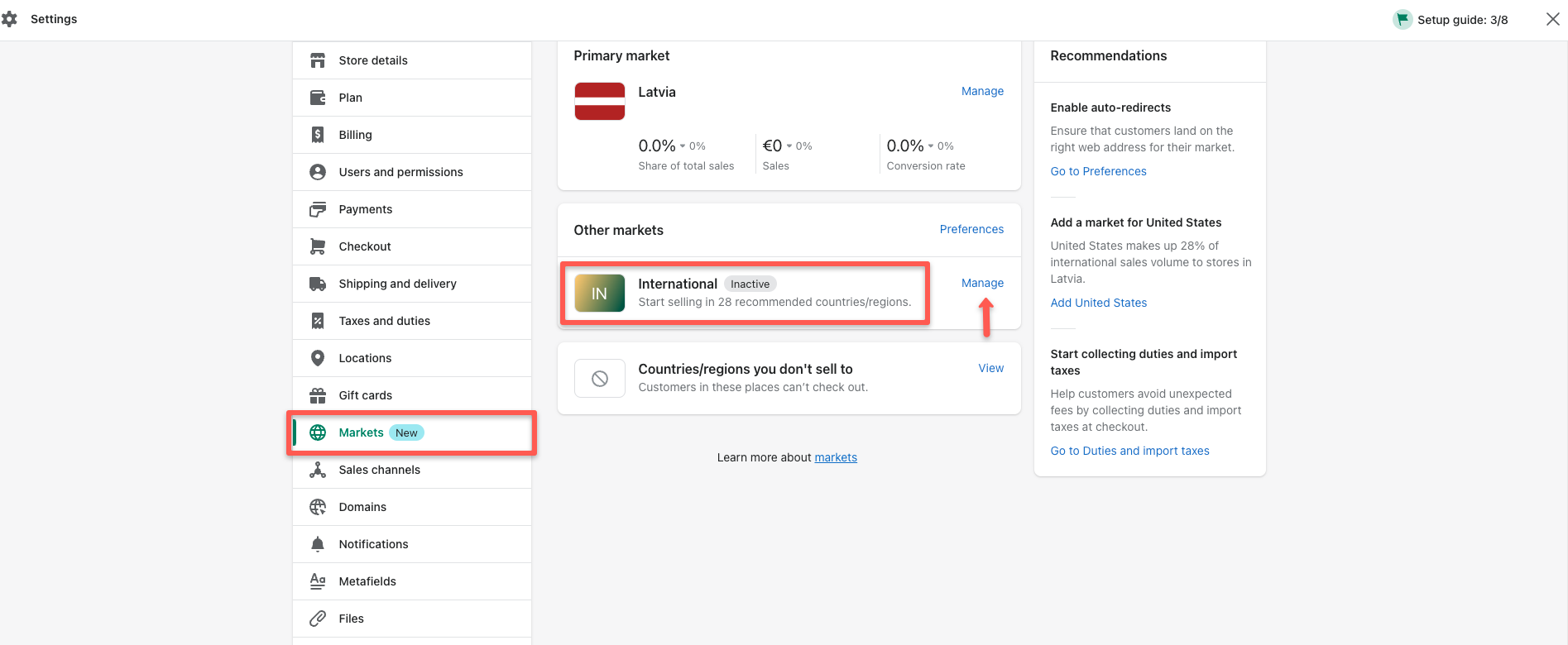Click the Payments card icon
Screen dimensions: 1568x645
tap(318, 209)
